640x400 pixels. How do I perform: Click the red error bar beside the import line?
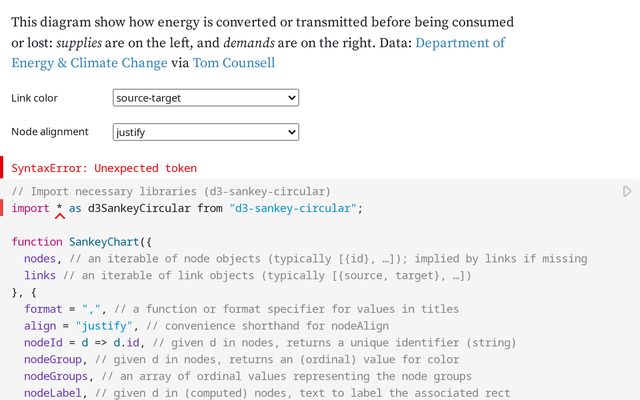click(x=3, y=208)
